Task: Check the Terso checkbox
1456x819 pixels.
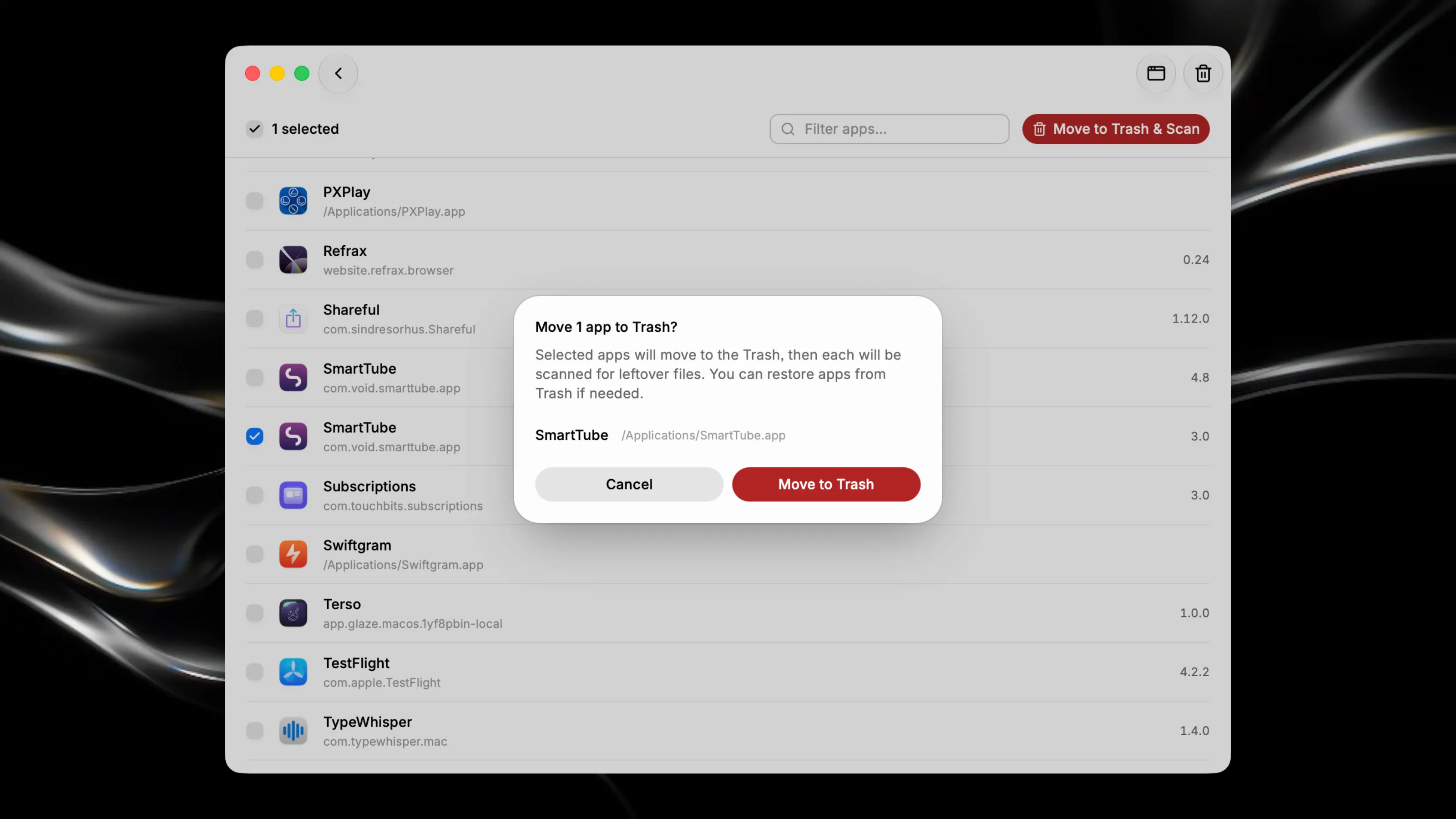Action: [254, 613]
